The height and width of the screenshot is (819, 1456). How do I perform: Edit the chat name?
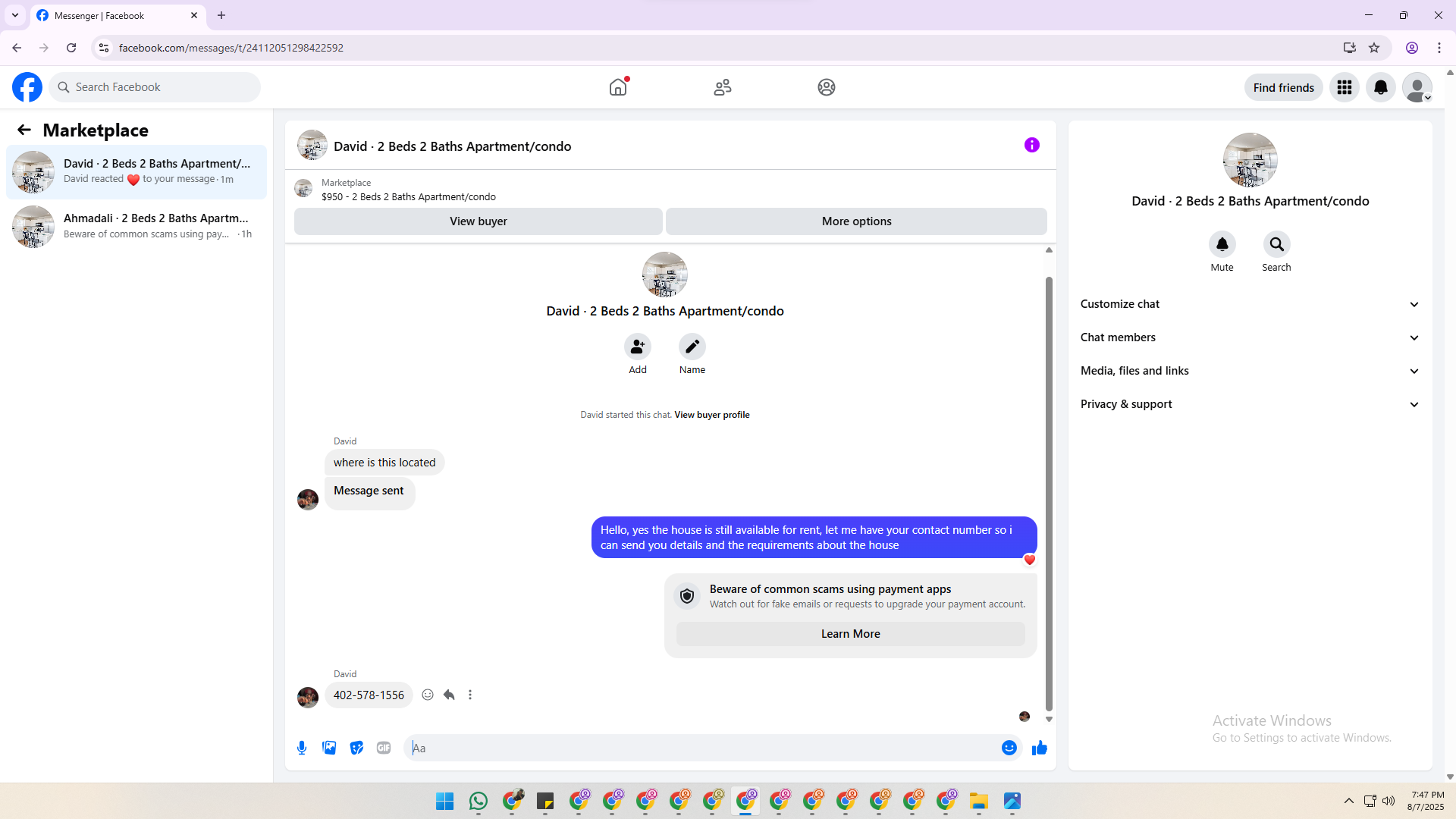tap(692, 347)
